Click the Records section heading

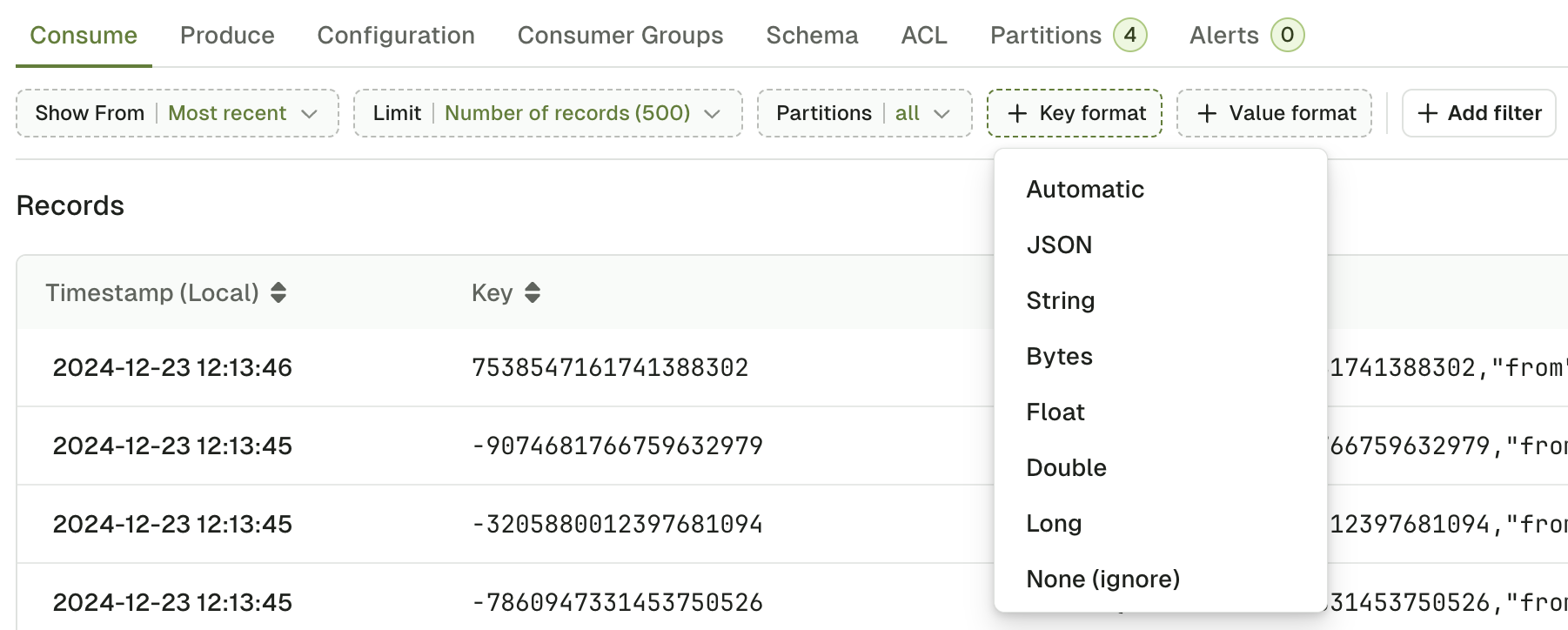tap(70, 205)
